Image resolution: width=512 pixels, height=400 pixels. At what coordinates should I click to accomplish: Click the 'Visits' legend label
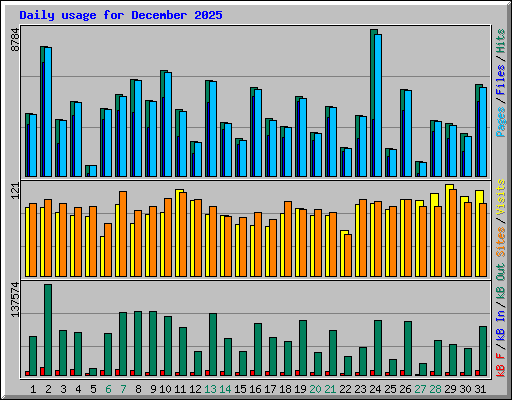(501, 197)
